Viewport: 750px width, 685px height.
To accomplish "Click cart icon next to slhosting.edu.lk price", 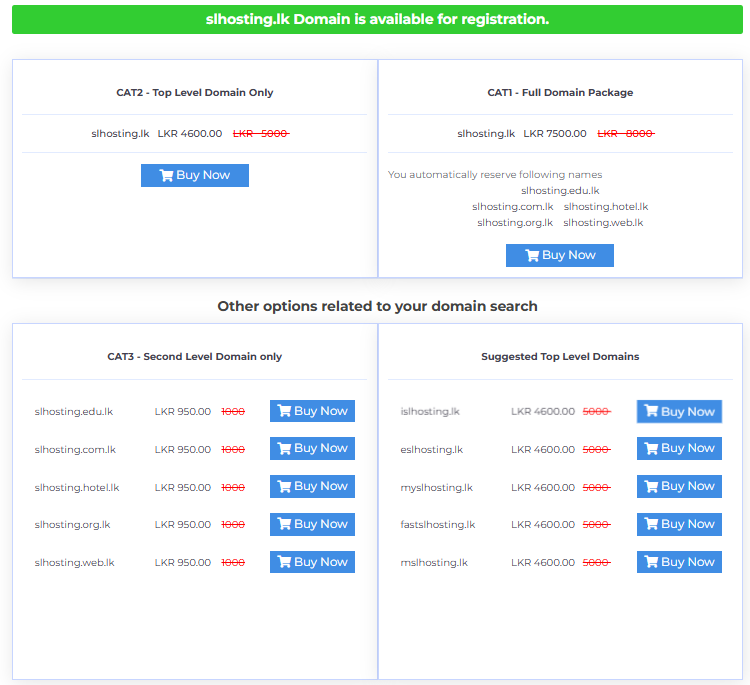I will (x=284, y=411).
